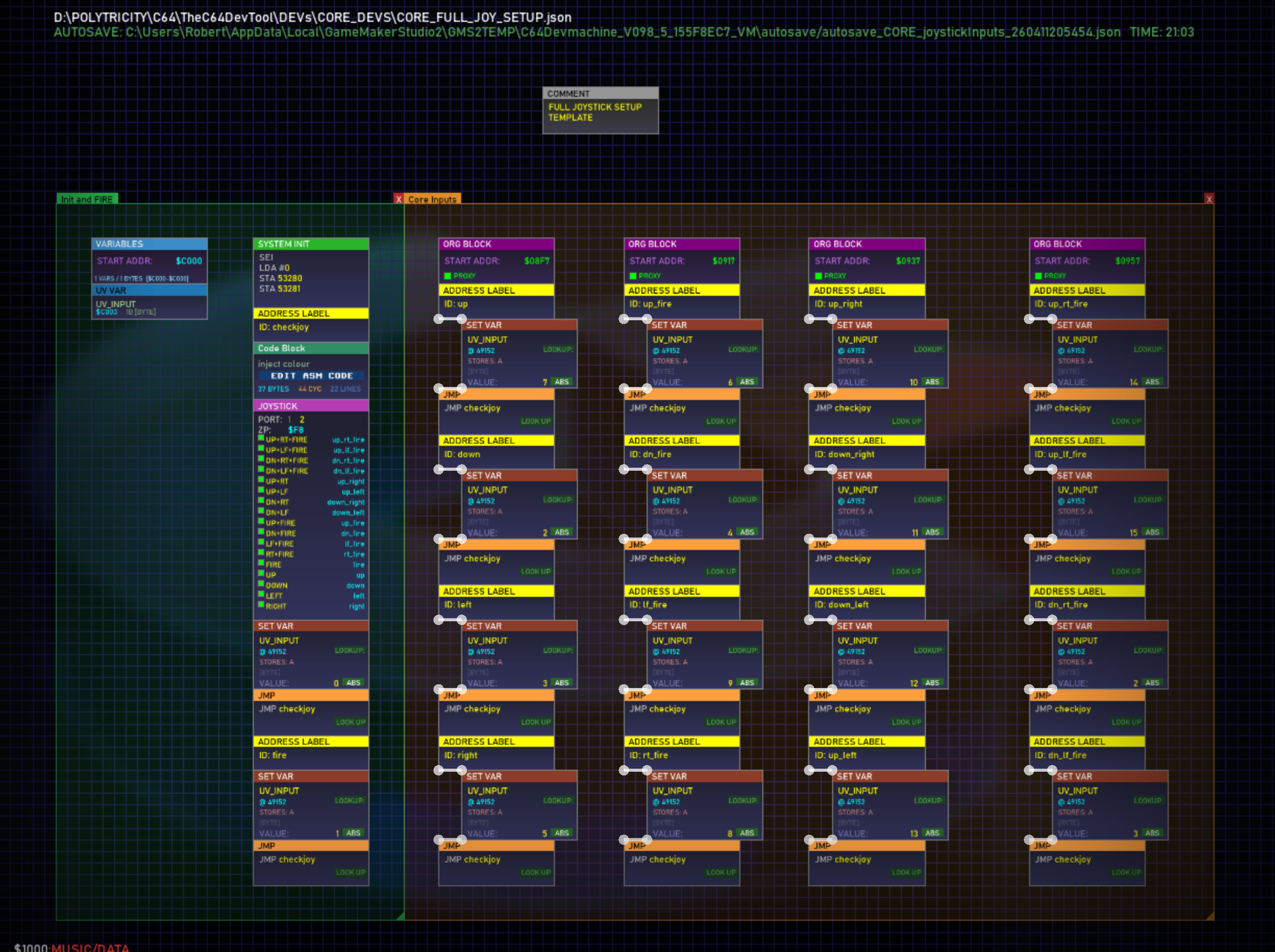Screen dimensions: 1275x952
Task: Click the link icon beside 49152 in 'up' SET VAR
Action: click(x=471, y=351)
